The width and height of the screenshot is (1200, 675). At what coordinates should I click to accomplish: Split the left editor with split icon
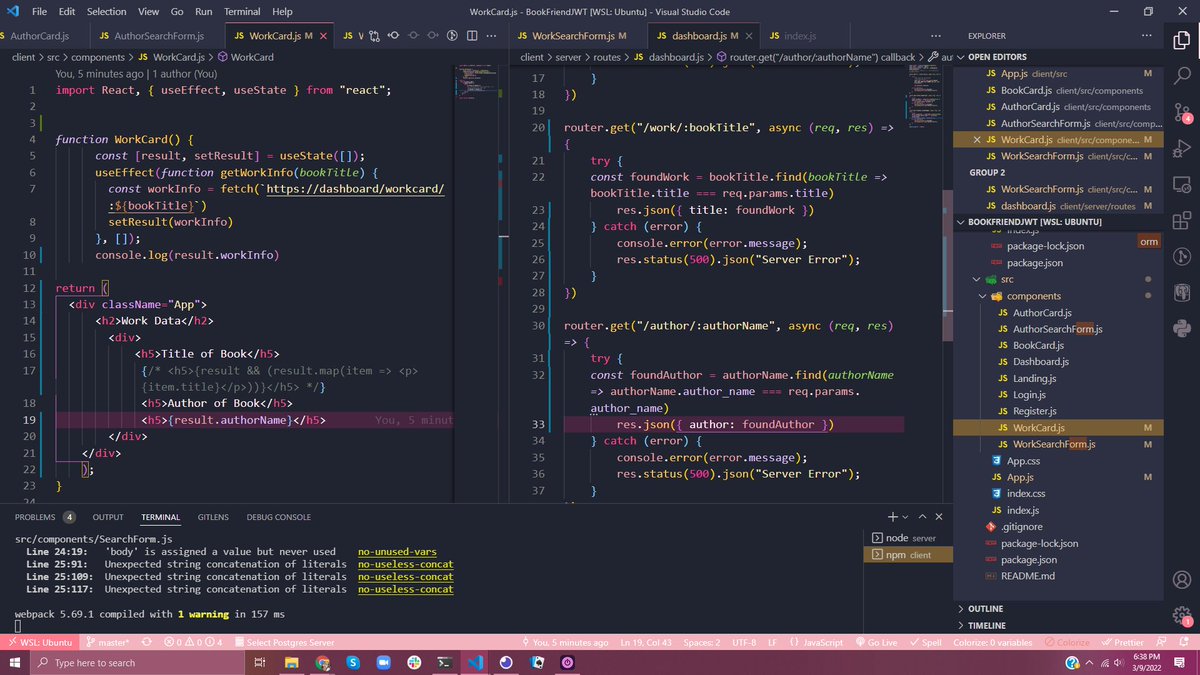point(471,36)
